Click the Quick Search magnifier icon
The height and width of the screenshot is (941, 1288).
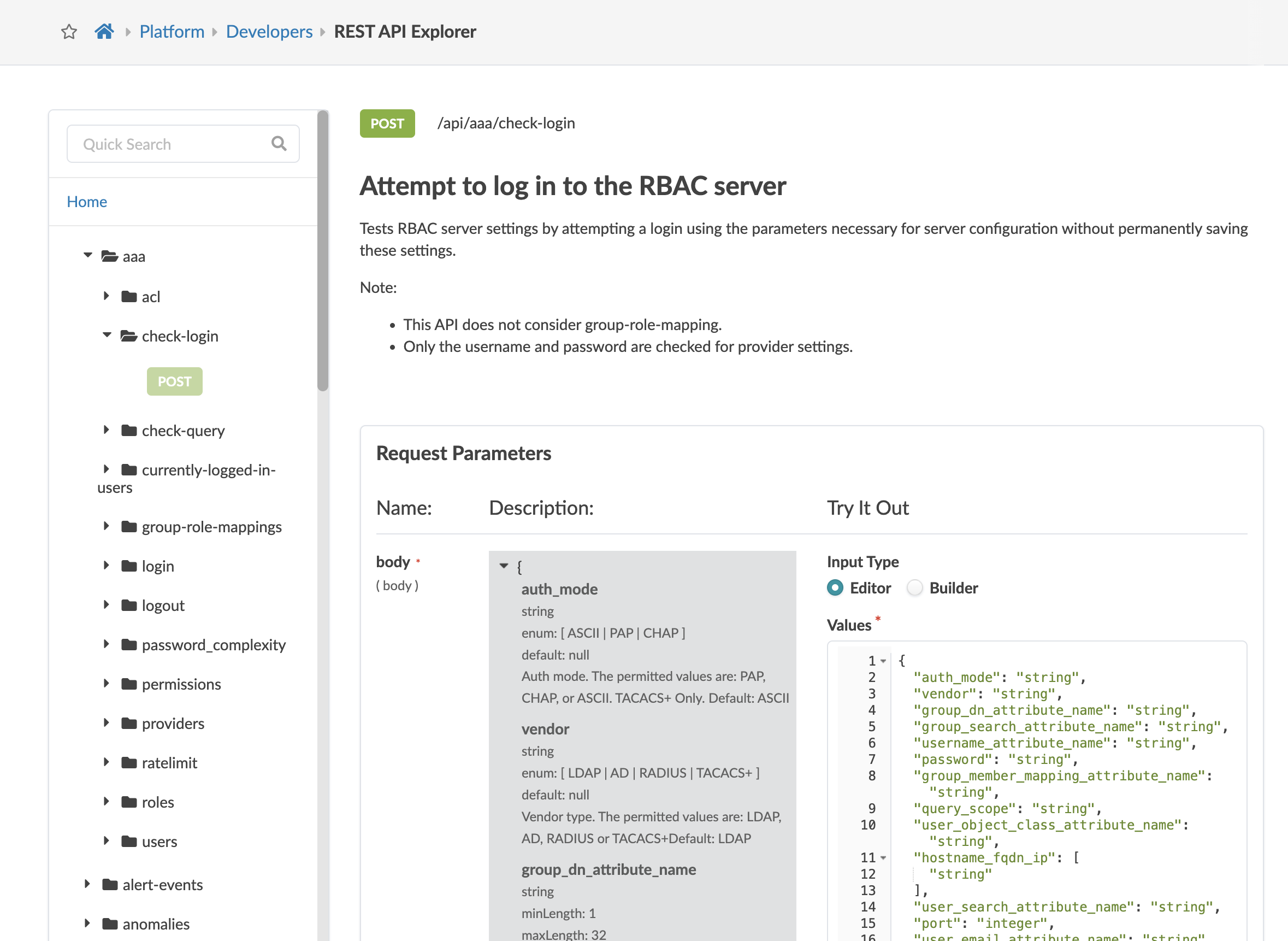(x=279, y=144)
